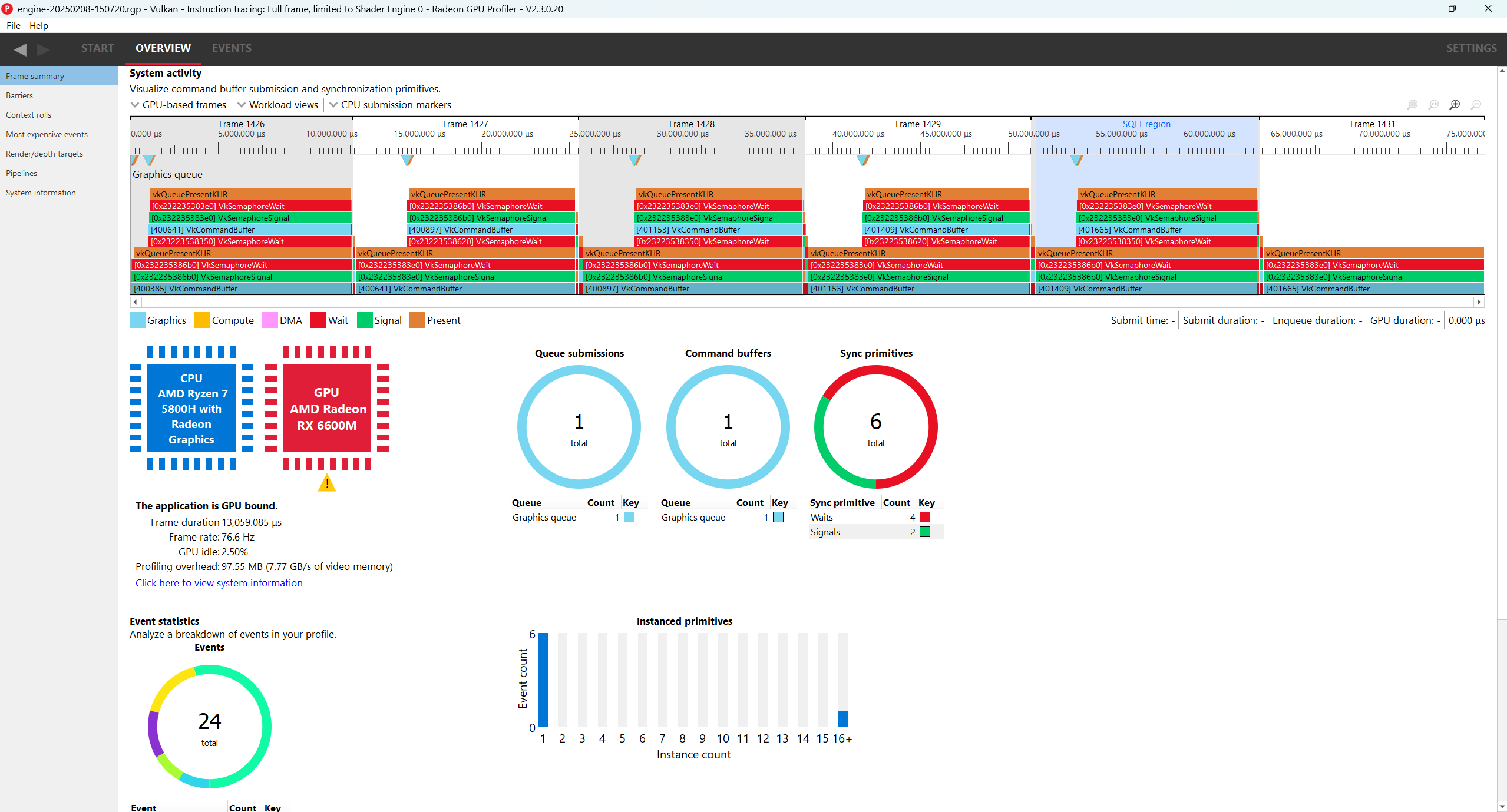
Task: Click the yellow GPU warning triangle icon
Action: point(326,483)
